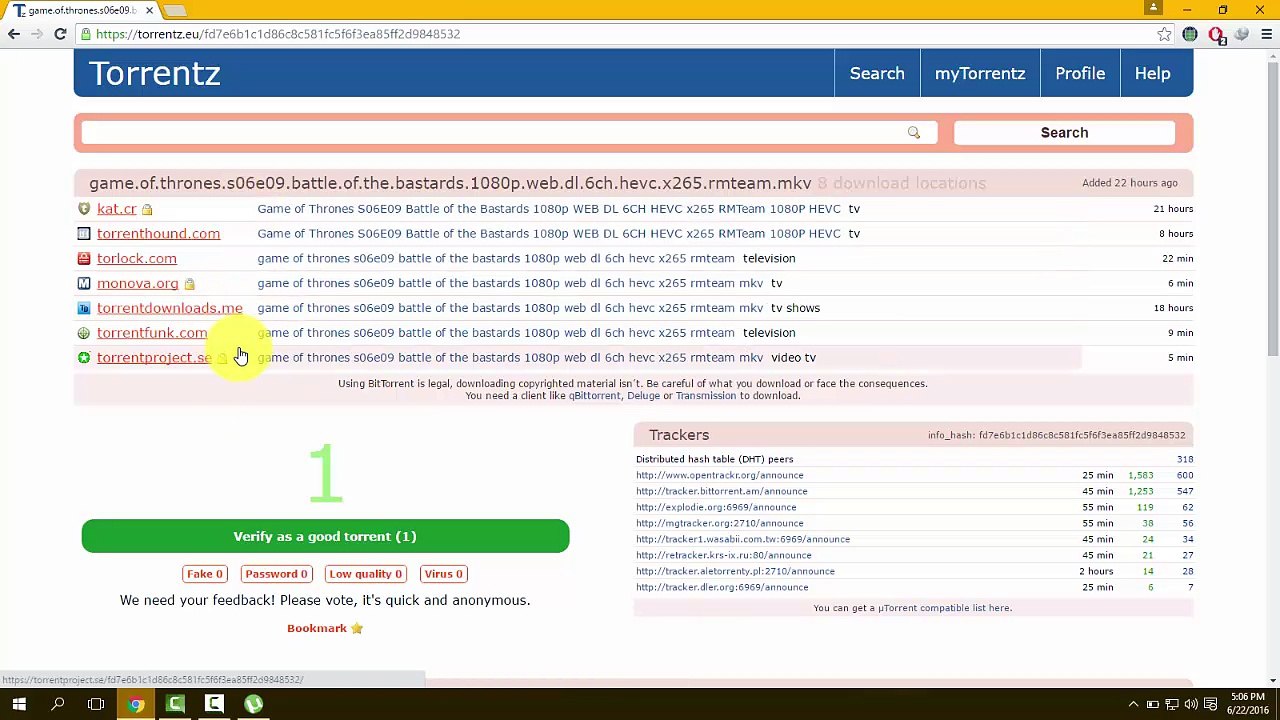
Task: Open the torrentdownloads.me link
Action: click(x=169, y=308)
